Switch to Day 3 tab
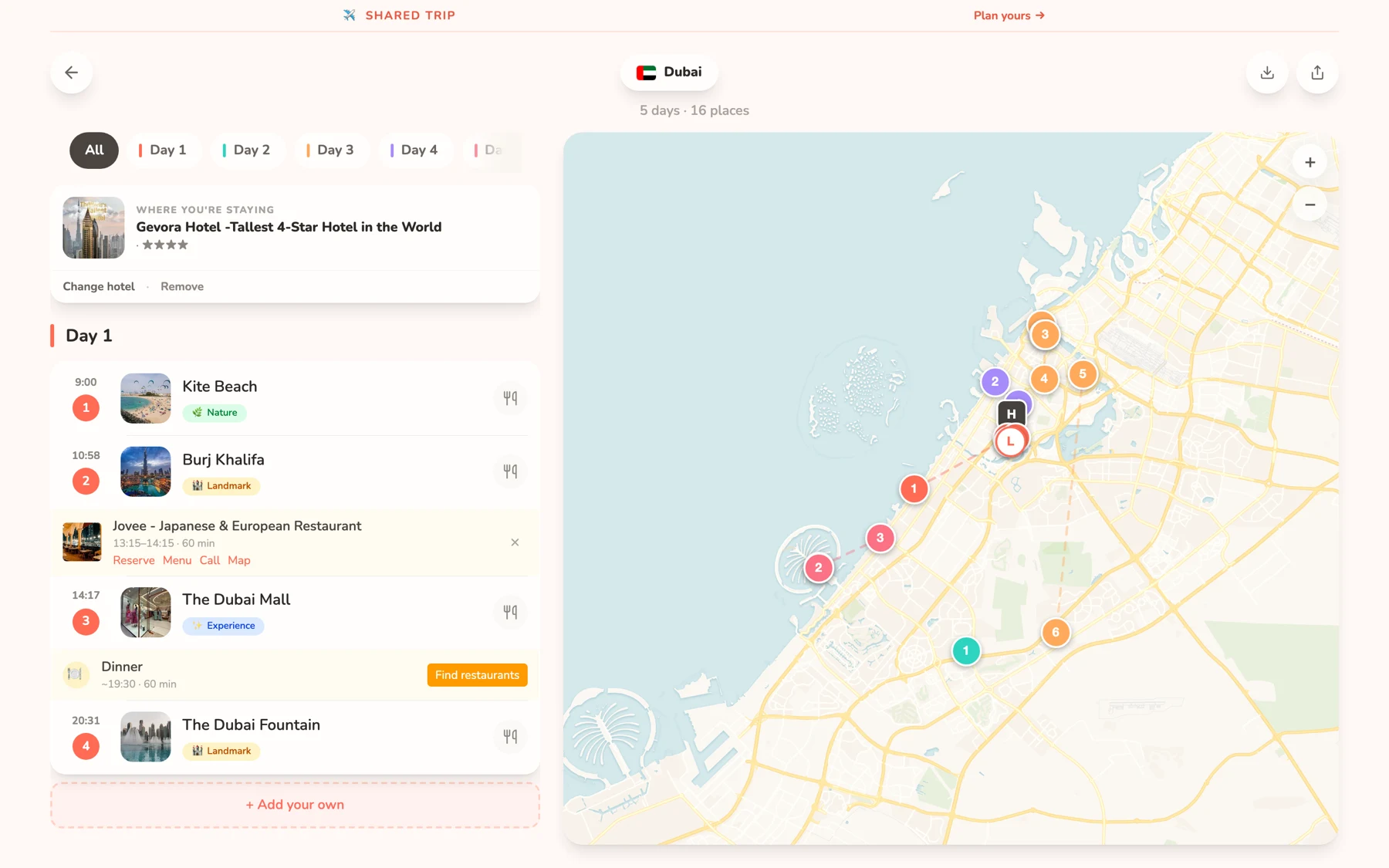Screen dimensions: 1389x868 (331, 150)
